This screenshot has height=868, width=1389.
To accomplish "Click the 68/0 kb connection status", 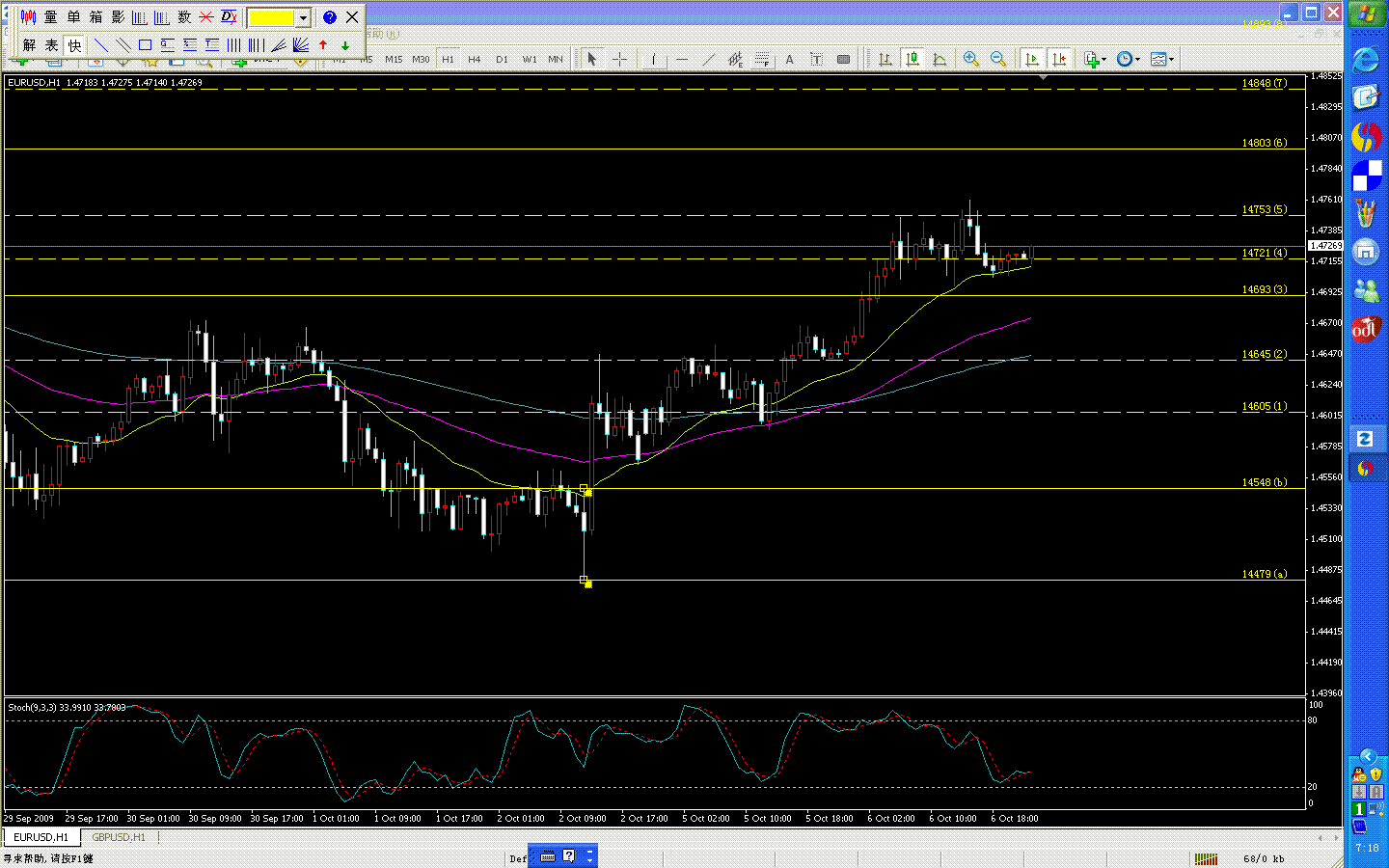I will [x=1264, y=858].
